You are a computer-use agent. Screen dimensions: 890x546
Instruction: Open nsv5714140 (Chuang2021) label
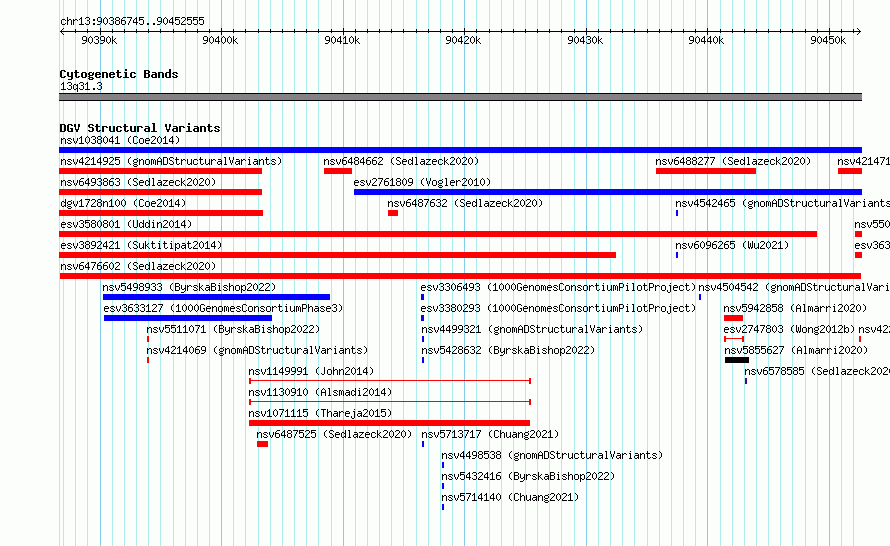click(x=510, y=497)
